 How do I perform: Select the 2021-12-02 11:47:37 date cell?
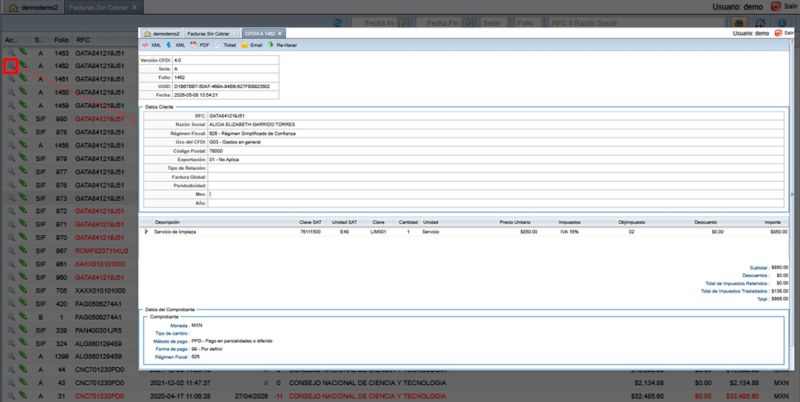pos(180,383)
